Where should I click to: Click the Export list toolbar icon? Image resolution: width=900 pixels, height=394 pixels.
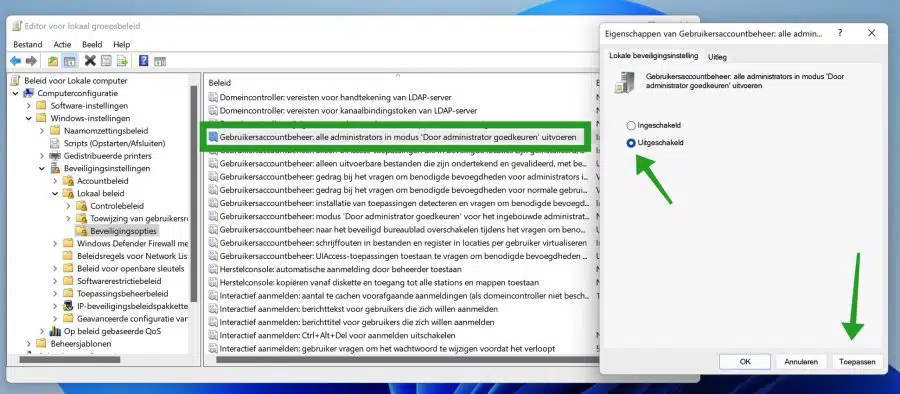pos(122,61)
